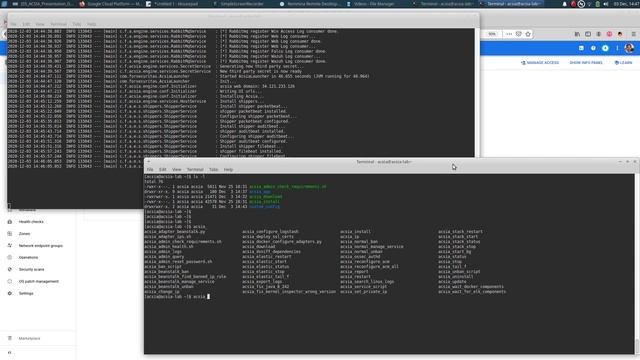
Task: Click the battery icon in system tray
Action: (598, 4)
